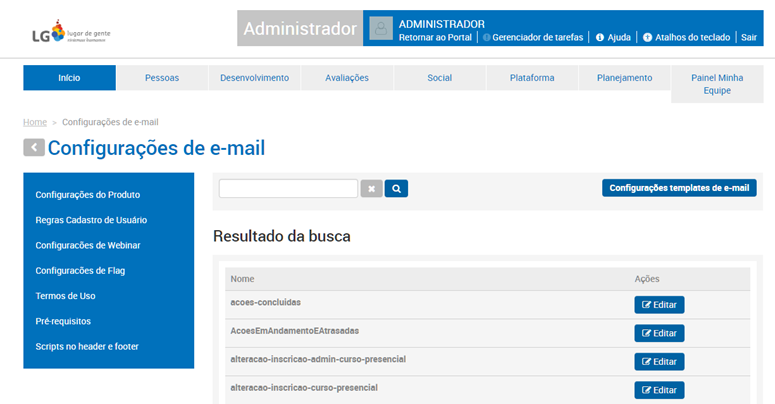Click the Configurações de e-mail page title
Image resolution: width=775 pixels, height=404 pixels.
point(156,148)
